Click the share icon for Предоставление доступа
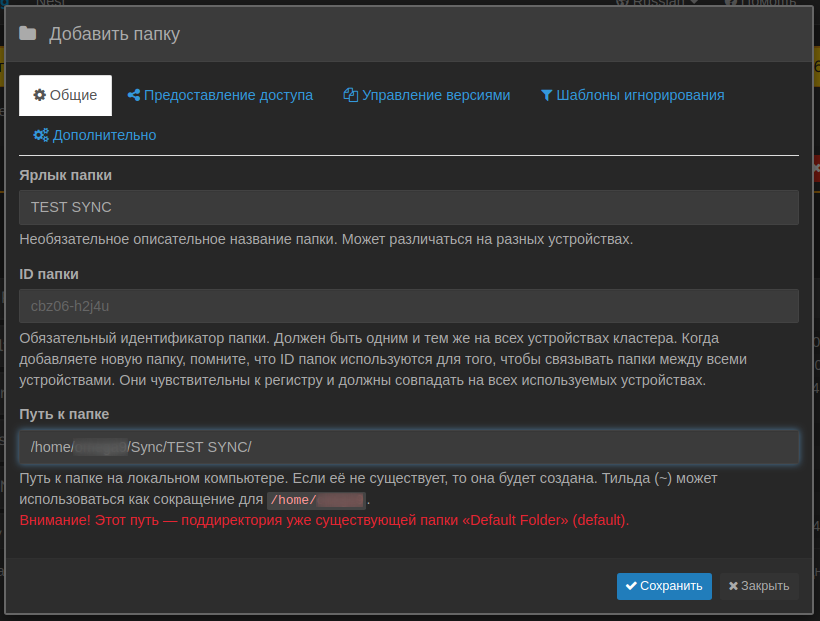 [x=133, y=95]
